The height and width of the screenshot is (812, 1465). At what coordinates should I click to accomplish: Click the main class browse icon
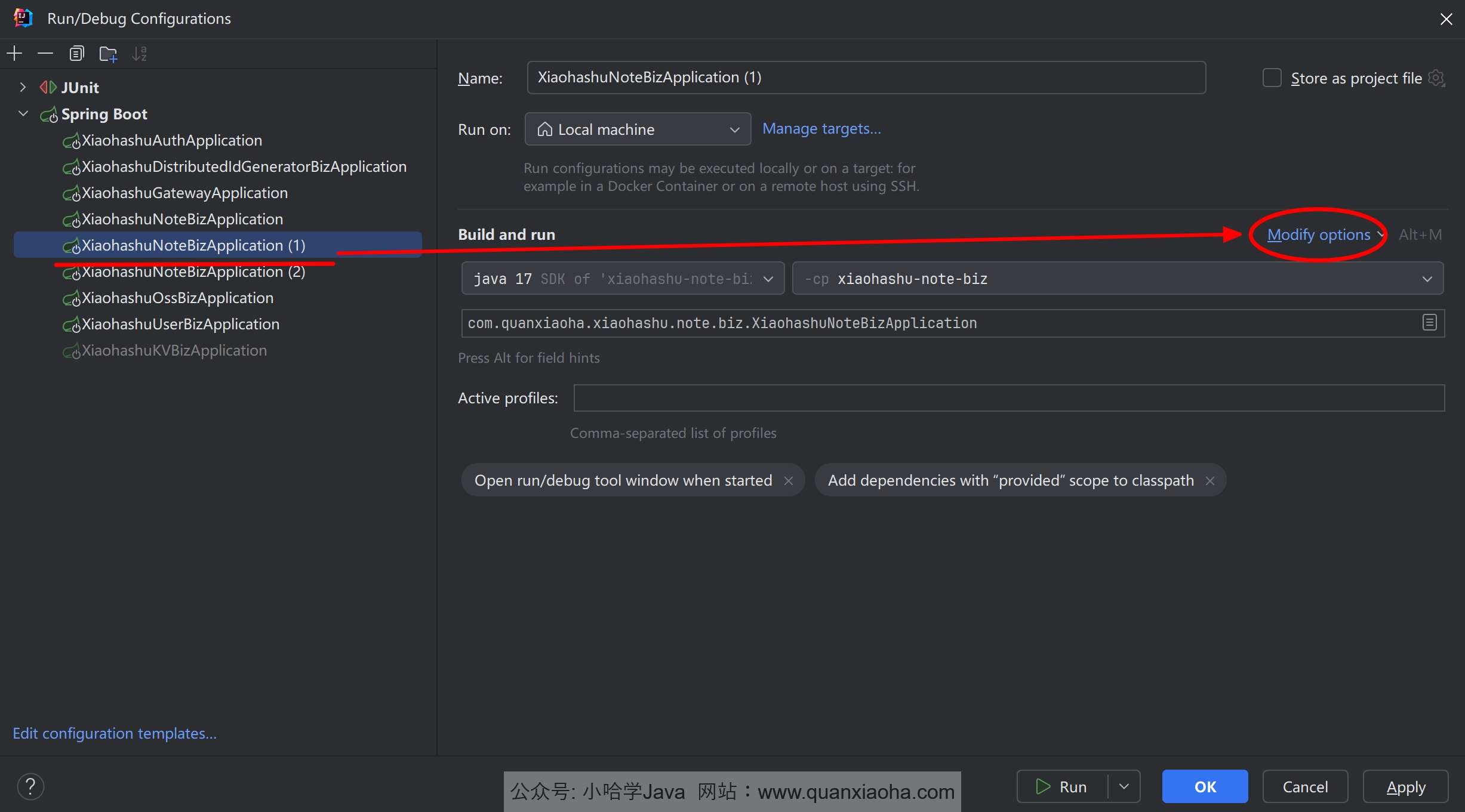click(x=1429, y=323)
